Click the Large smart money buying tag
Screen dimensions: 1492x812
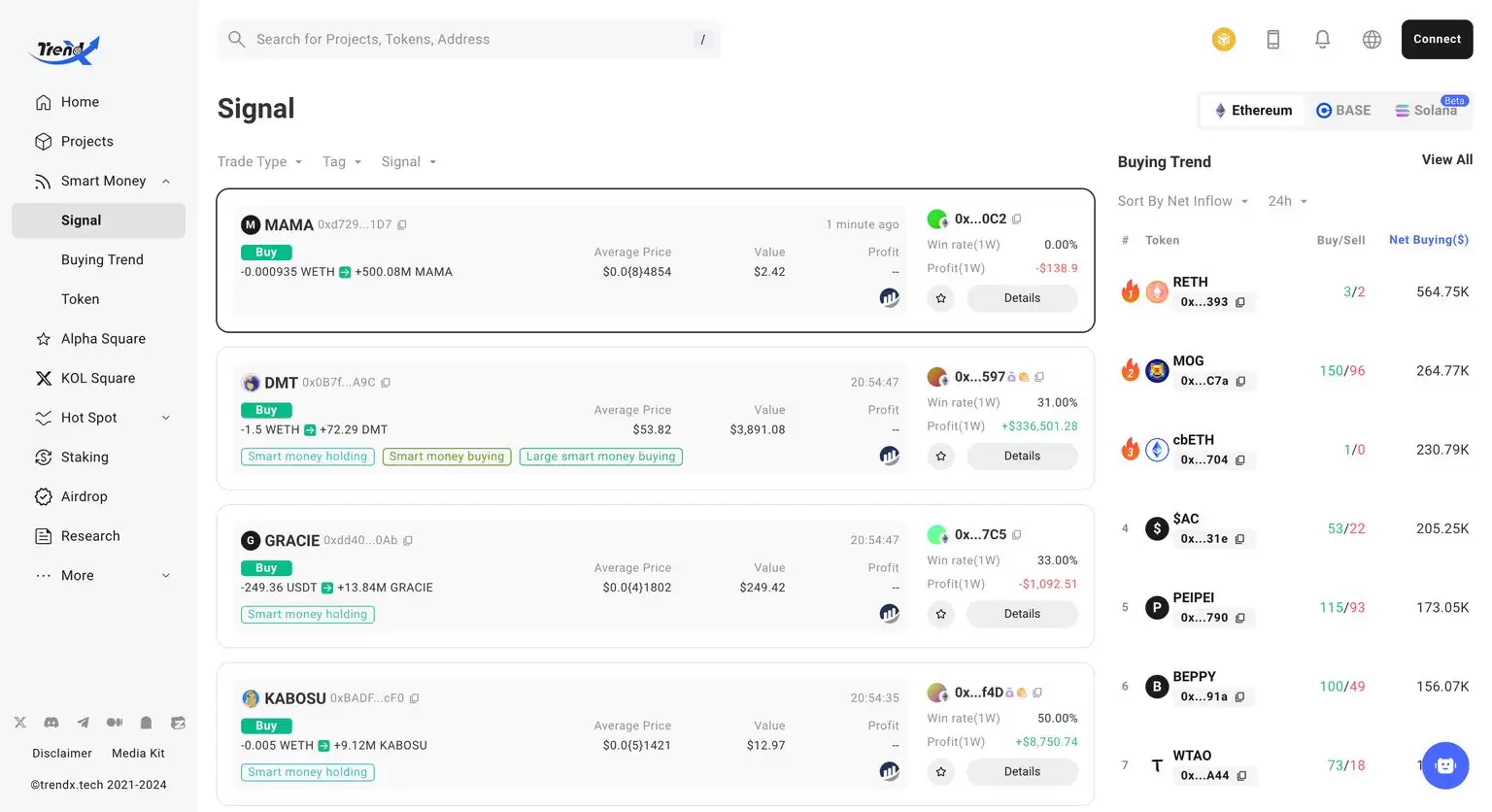coord(600,457)
